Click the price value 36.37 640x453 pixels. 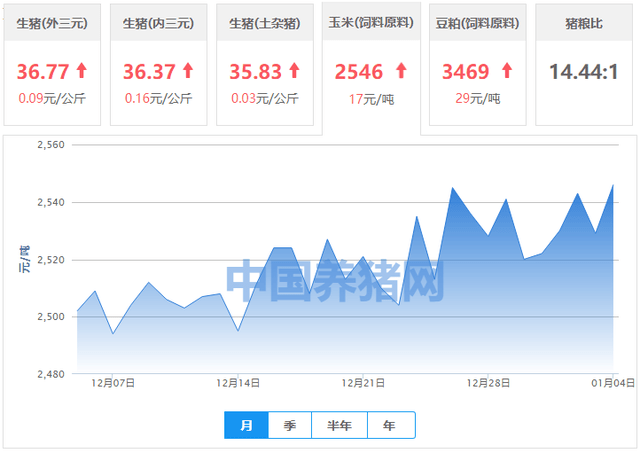pyautogui.click(x=149, y=72)
